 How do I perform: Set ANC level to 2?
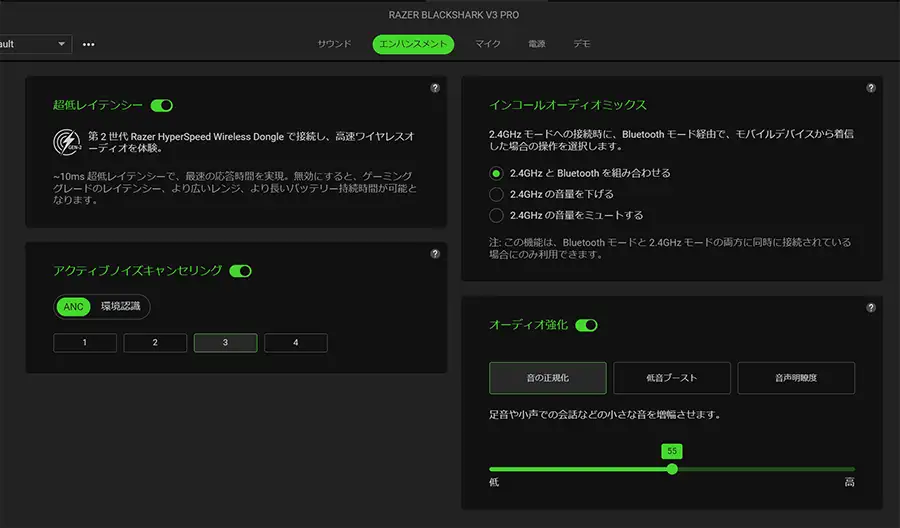(155, 343)
